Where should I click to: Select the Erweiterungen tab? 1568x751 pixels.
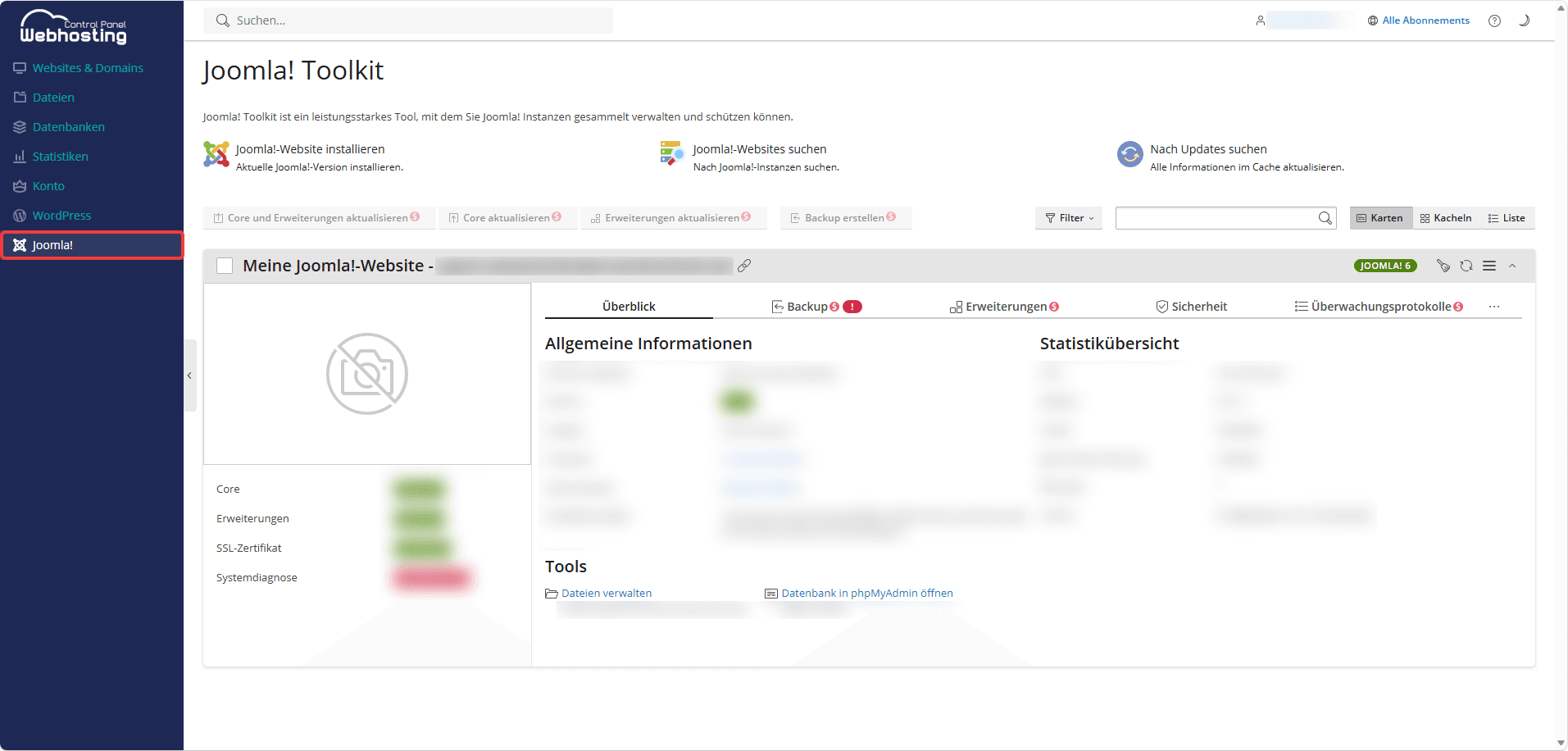coord(1005,307)
